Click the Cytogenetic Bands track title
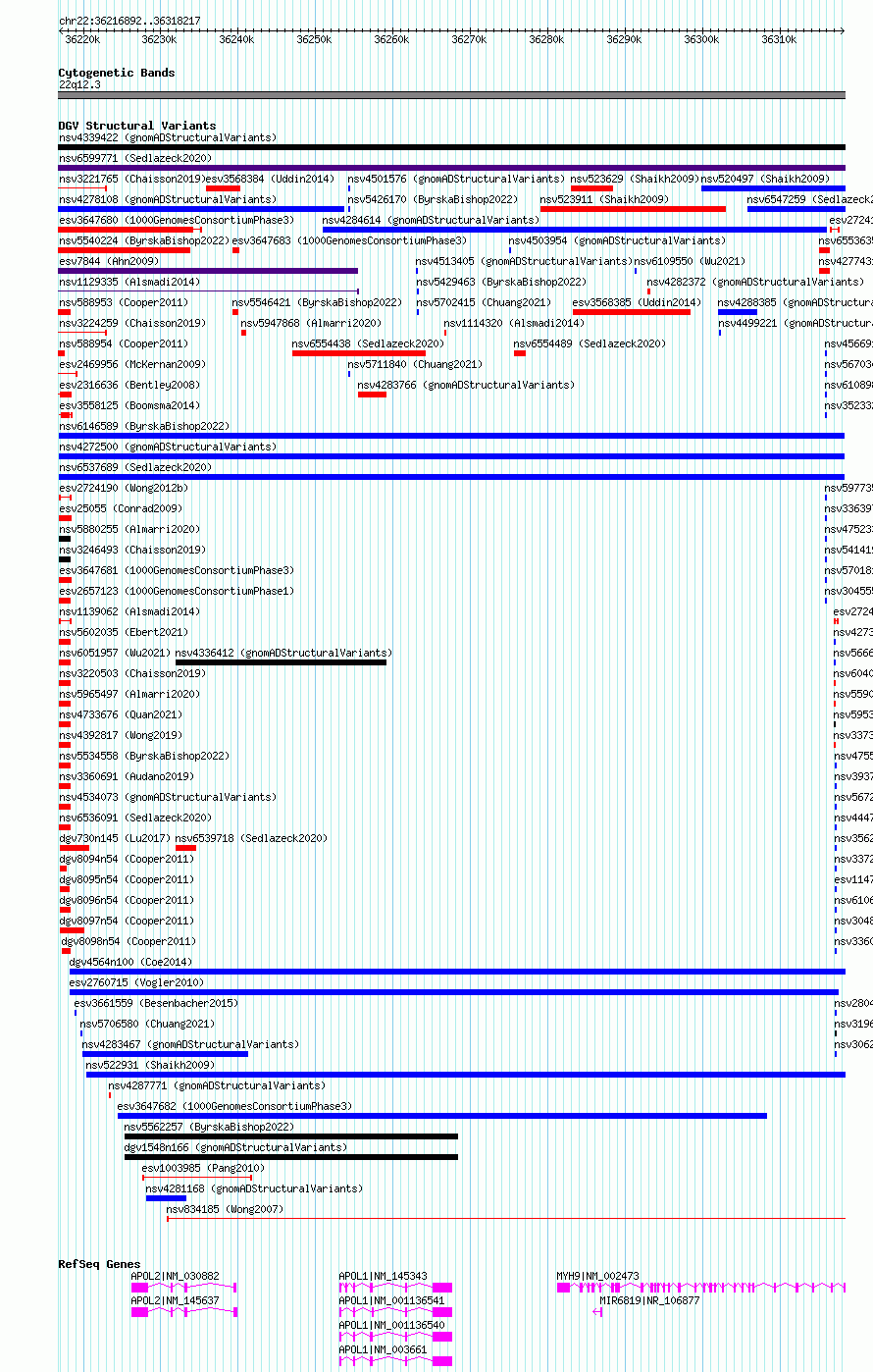Viewport: 873px width, 1372px height. (116, 73)
